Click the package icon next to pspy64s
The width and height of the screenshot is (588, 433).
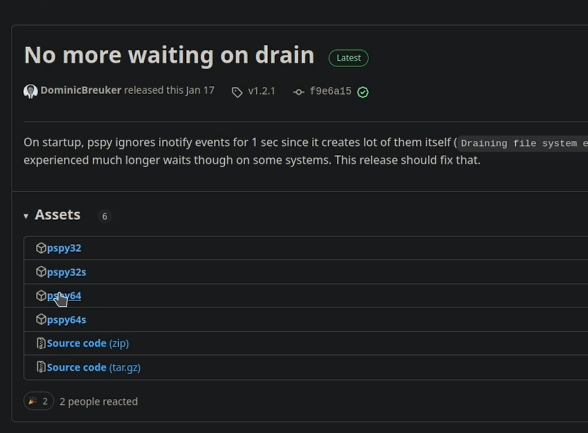coord(41,319)
